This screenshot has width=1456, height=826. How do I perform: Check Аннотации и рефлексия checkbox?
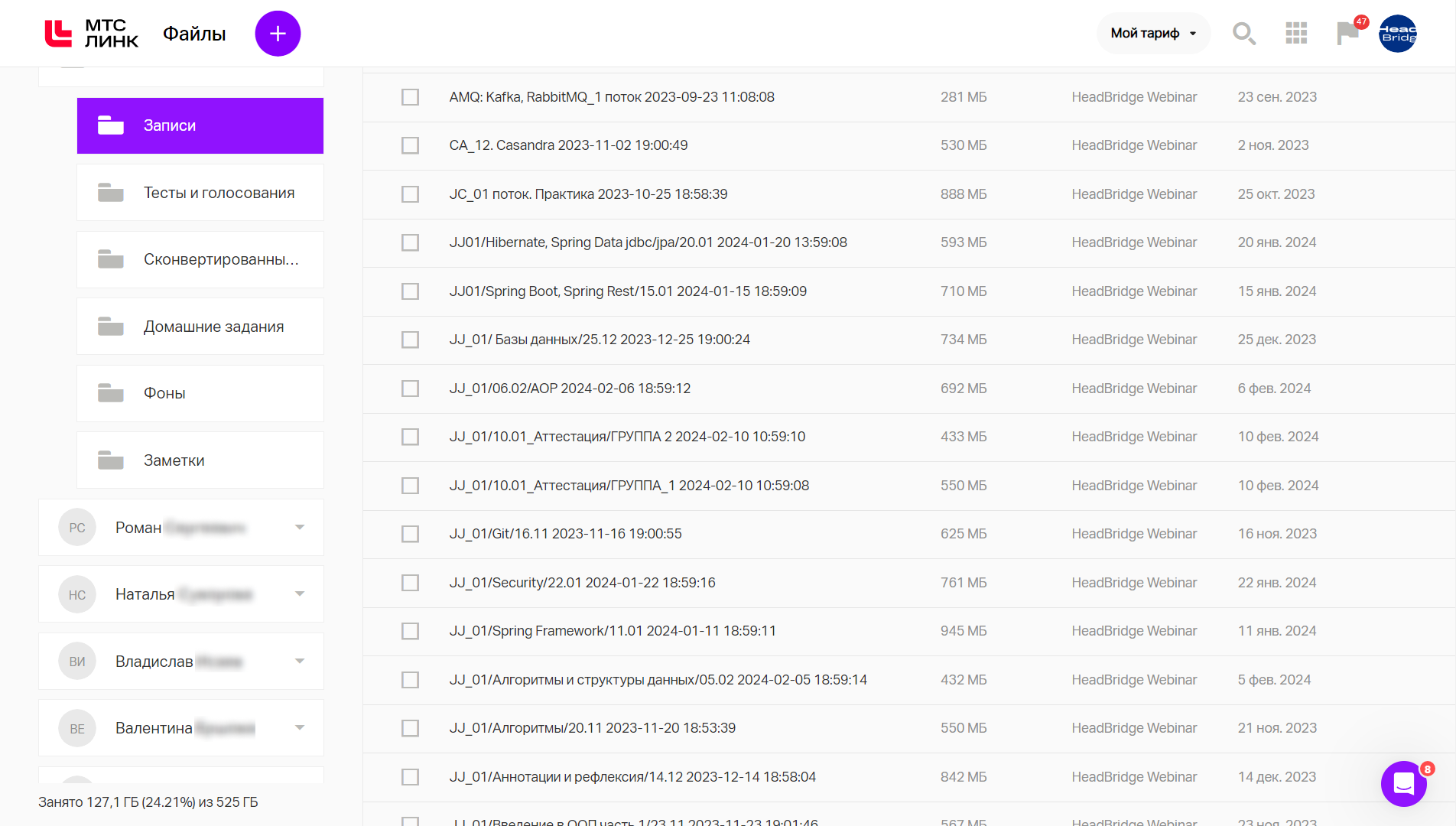point(411,777)
